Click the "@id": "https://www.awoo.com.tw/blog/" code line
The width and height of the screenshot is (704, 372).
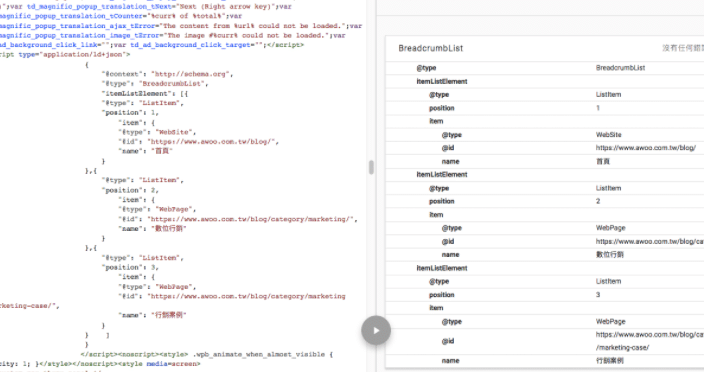(198, 141)
